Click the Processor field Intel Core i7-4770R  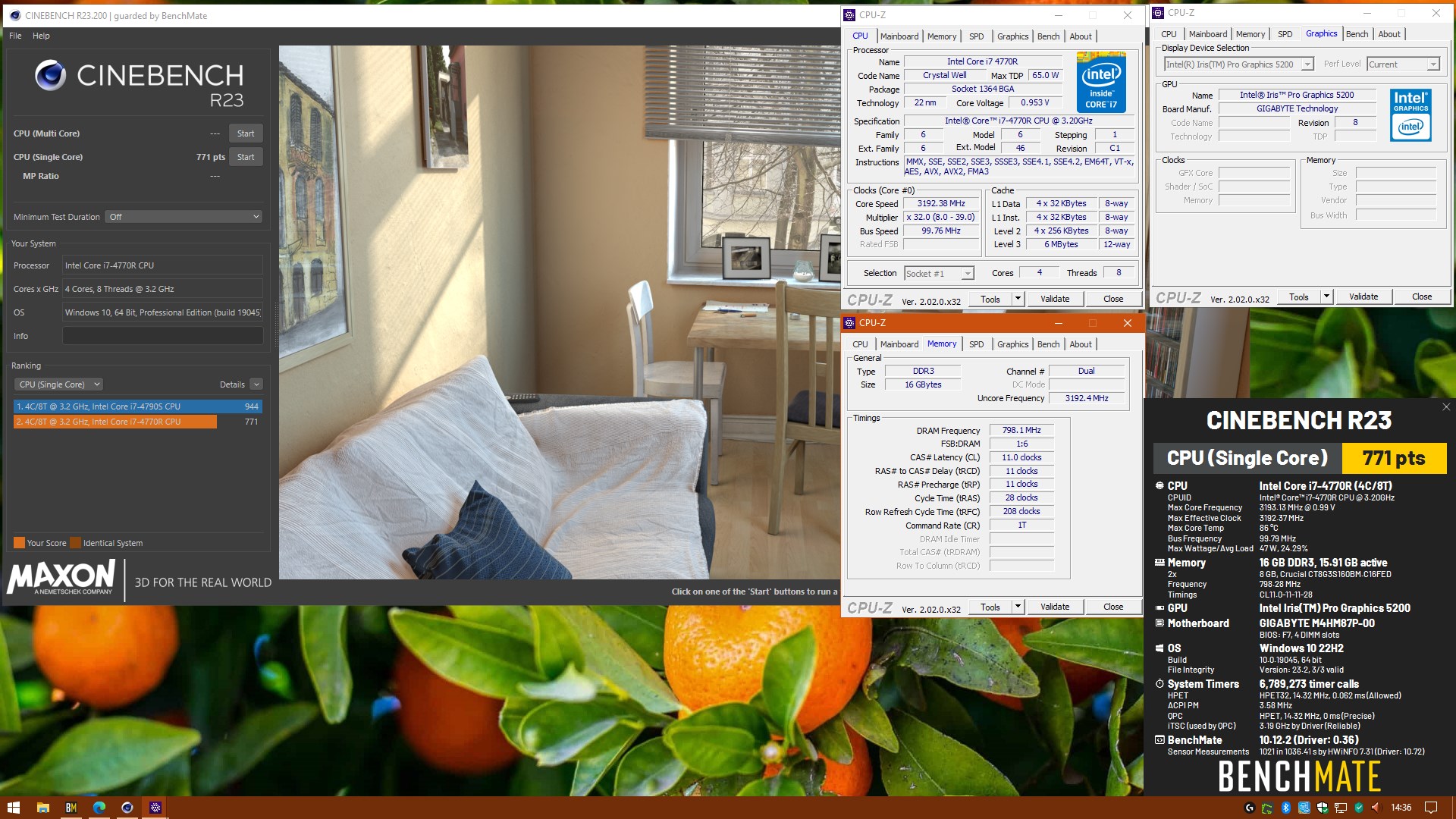(x=163, y=265)
